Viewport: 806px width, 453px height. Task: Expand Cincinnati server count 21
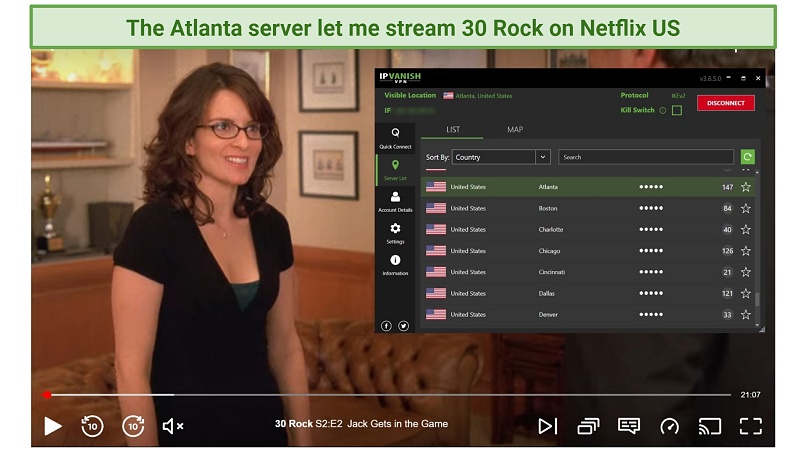coord(727,272)
